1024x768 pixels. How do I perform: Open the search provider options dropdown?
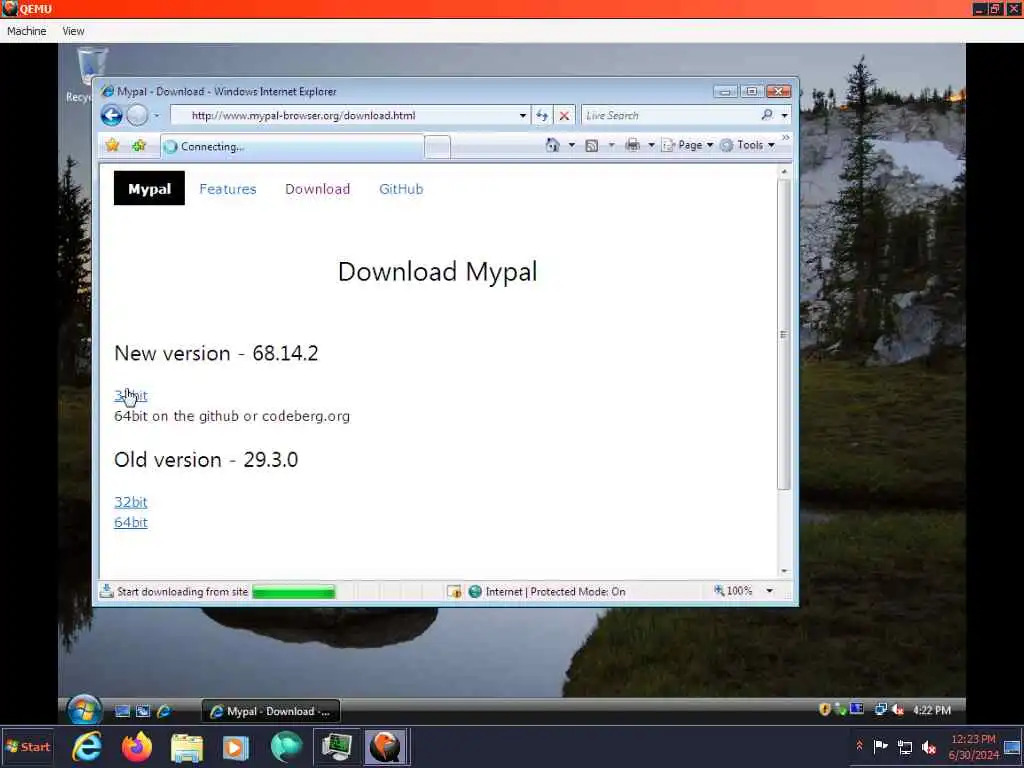[784, 116]
